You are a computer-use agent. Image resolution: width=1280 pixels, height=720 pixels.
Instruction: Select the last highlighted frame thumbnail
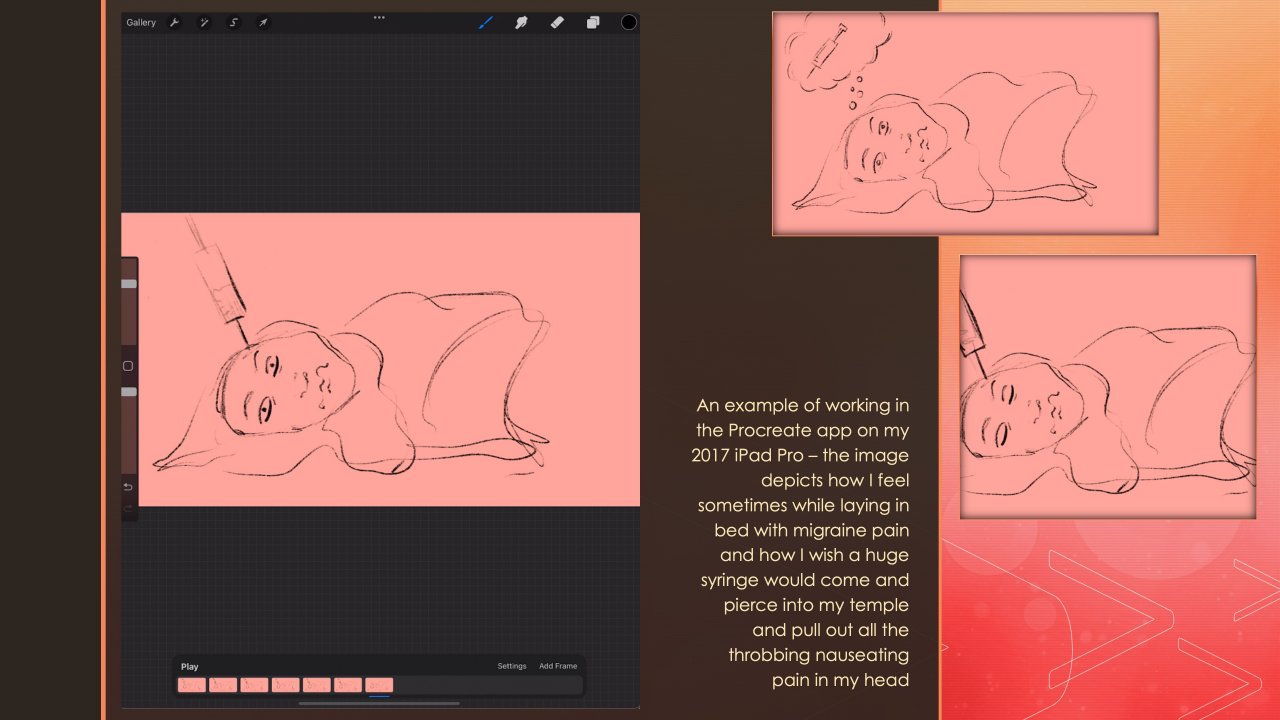(379, 685)
